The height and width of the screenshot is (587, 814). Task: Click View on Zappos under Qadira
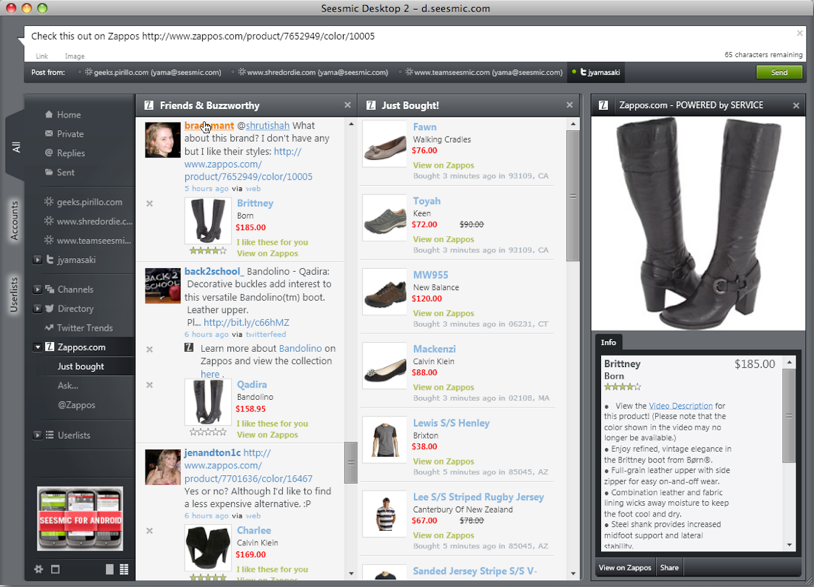click(x=267, y=435)
